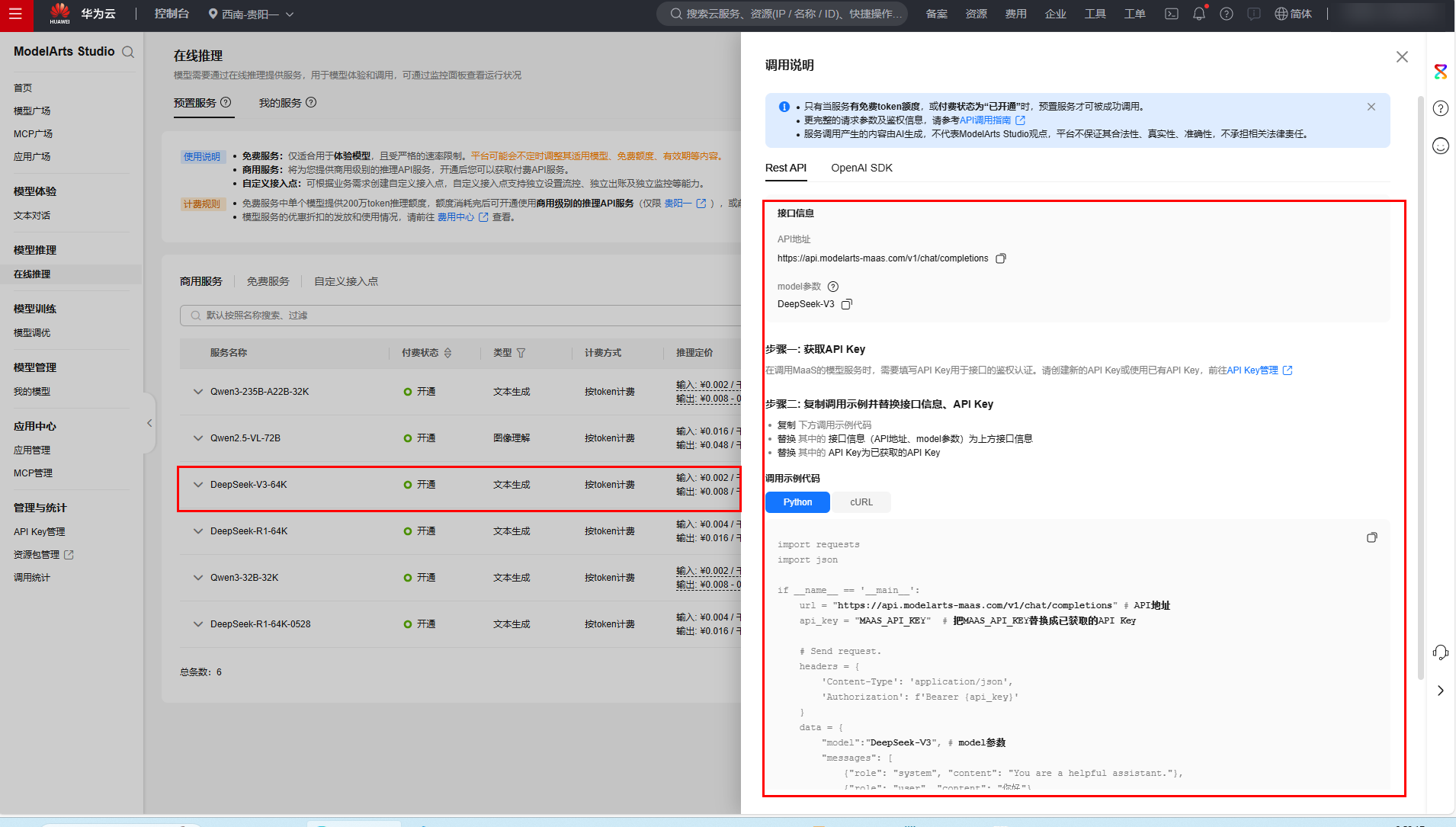Copy the DeepSeek-V3 model parameter
The width and height of the screenshot is (1456, 827).
click(x=846, y=304)
